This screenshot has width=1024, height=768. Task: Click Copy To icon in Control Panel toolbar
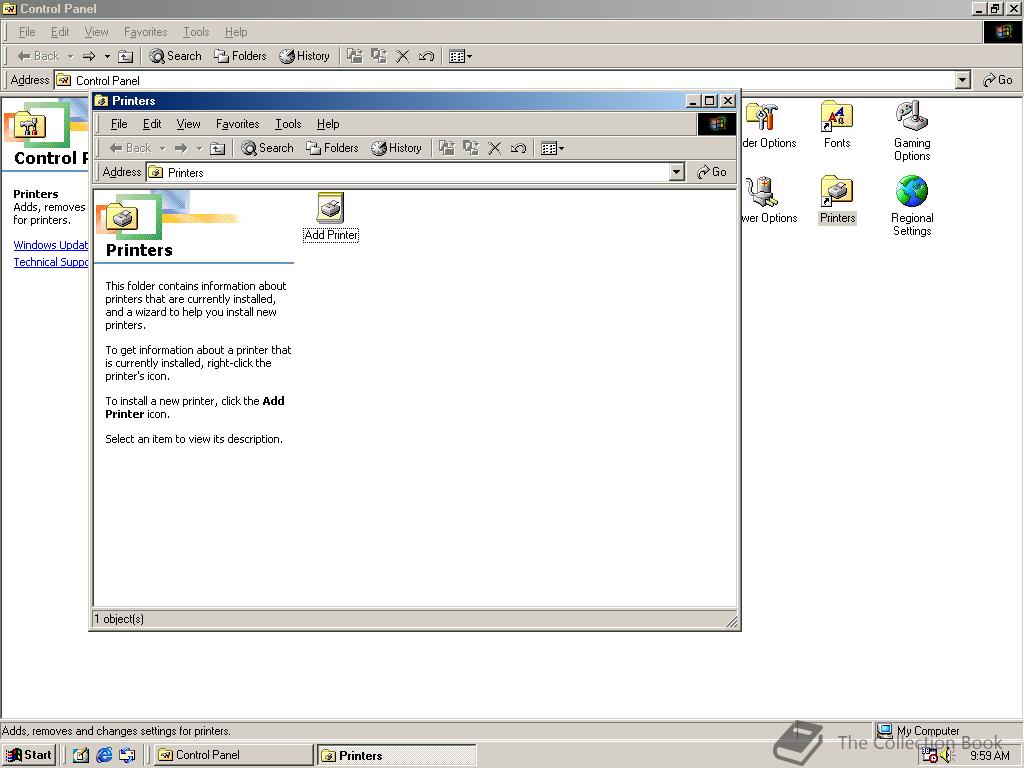point(379,56)
